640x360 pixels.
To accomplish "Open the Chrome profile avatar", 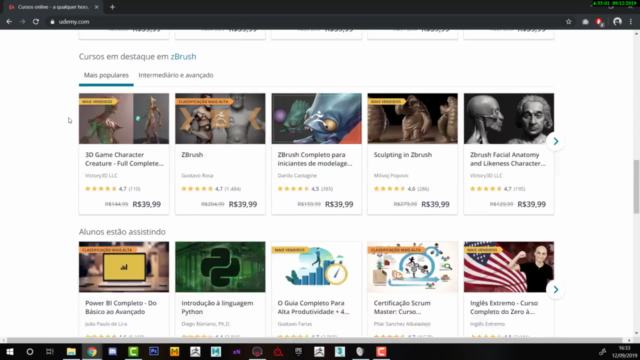I will tap(617, 22).
